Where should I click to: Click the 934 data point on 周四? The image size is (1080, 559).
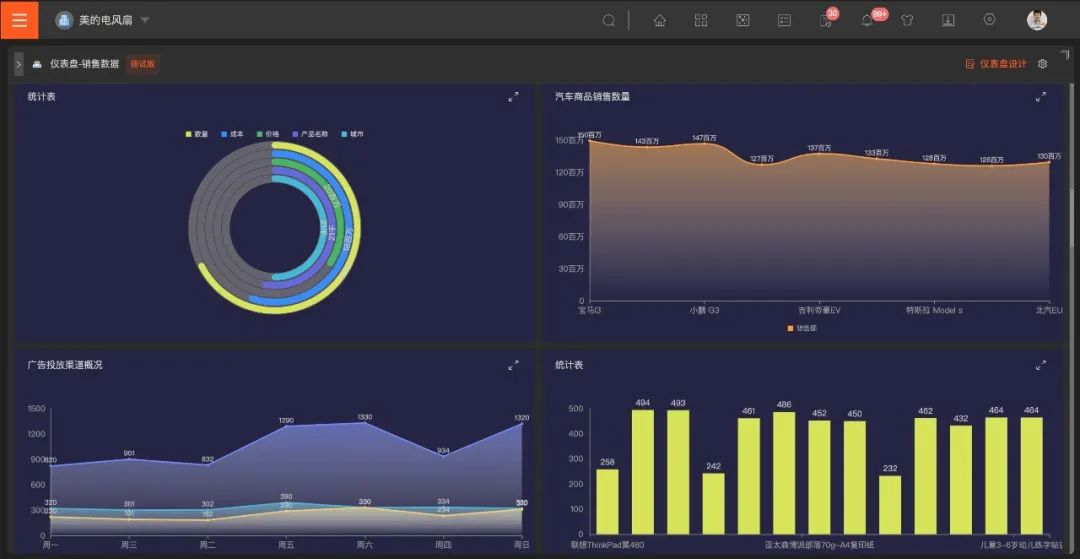444,456
